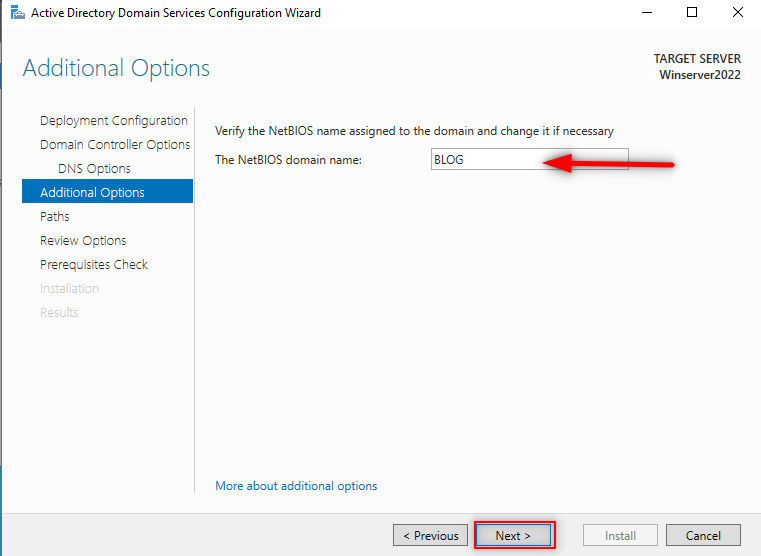Viewport: 761px width, 556px height.
Task: Jump to the Paths step
Action: tap(55, 217)
